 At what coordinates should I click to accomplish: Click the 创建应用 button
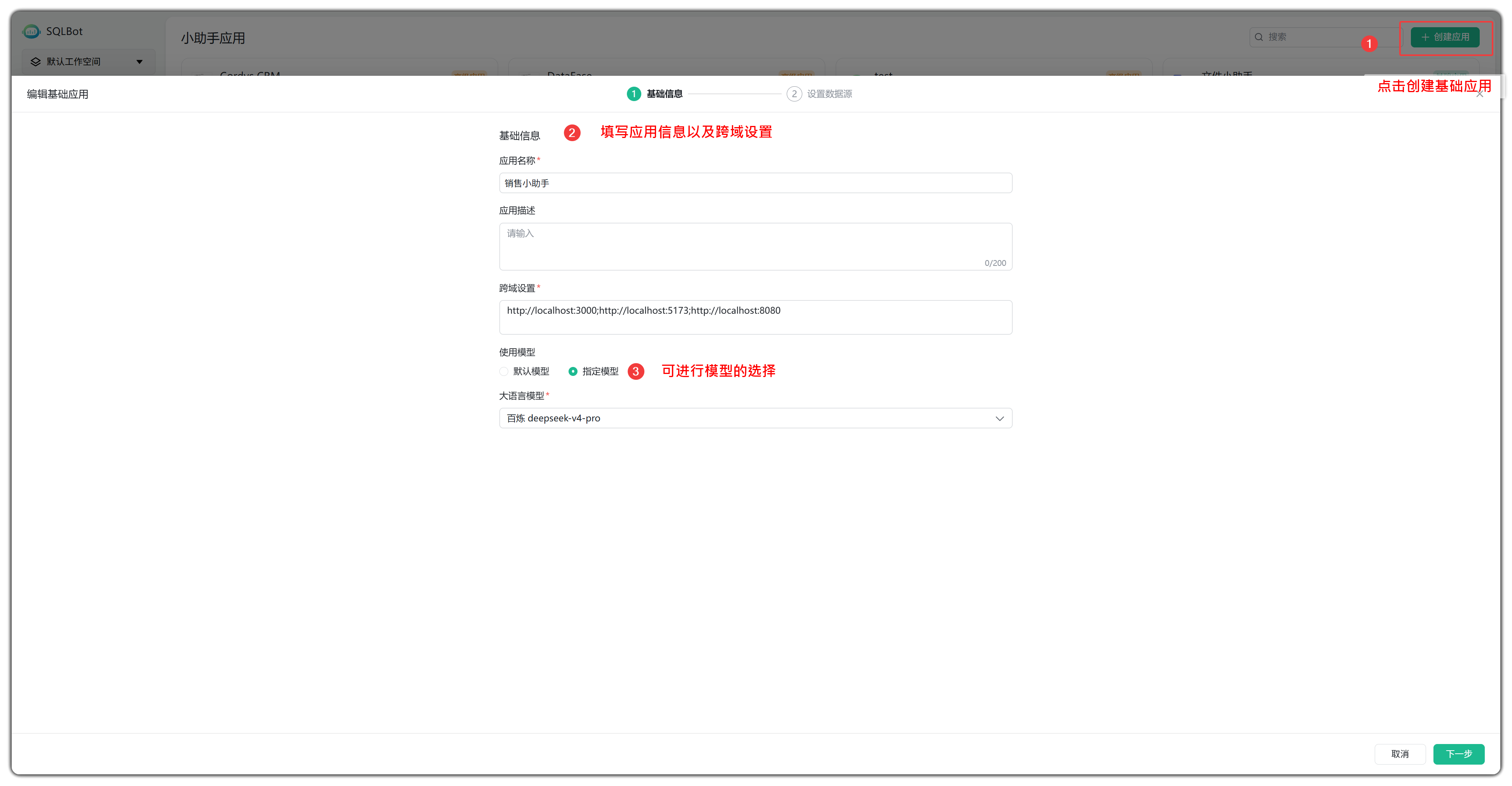pos(1445,37)
